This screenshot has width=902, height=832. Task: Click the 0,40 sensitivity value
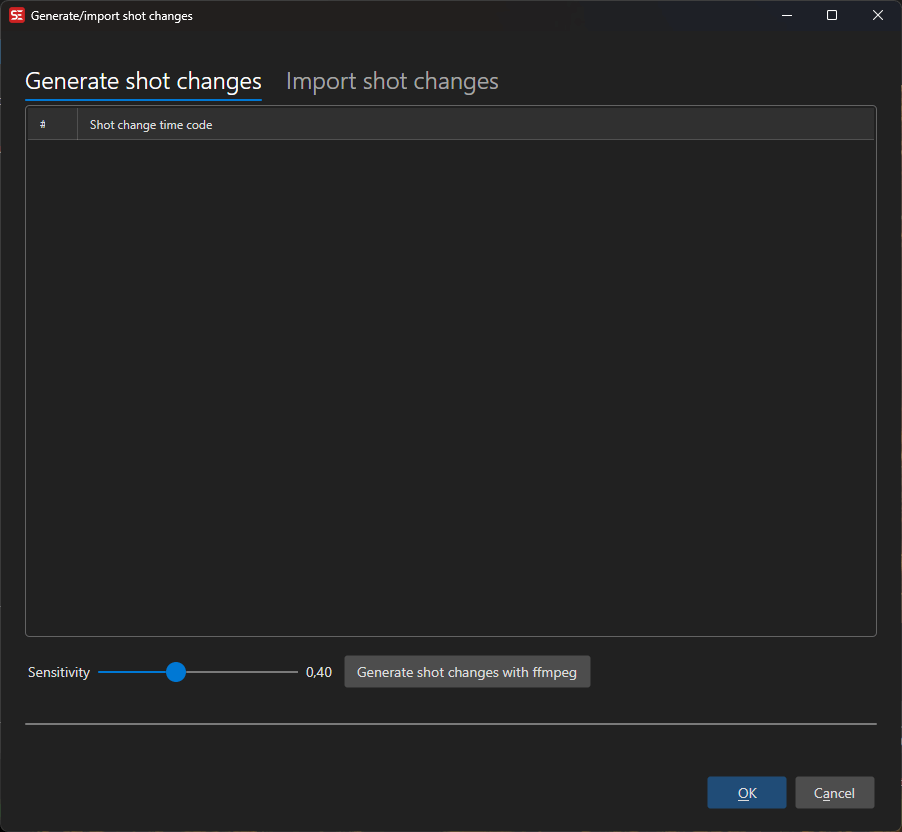[319, 672]
